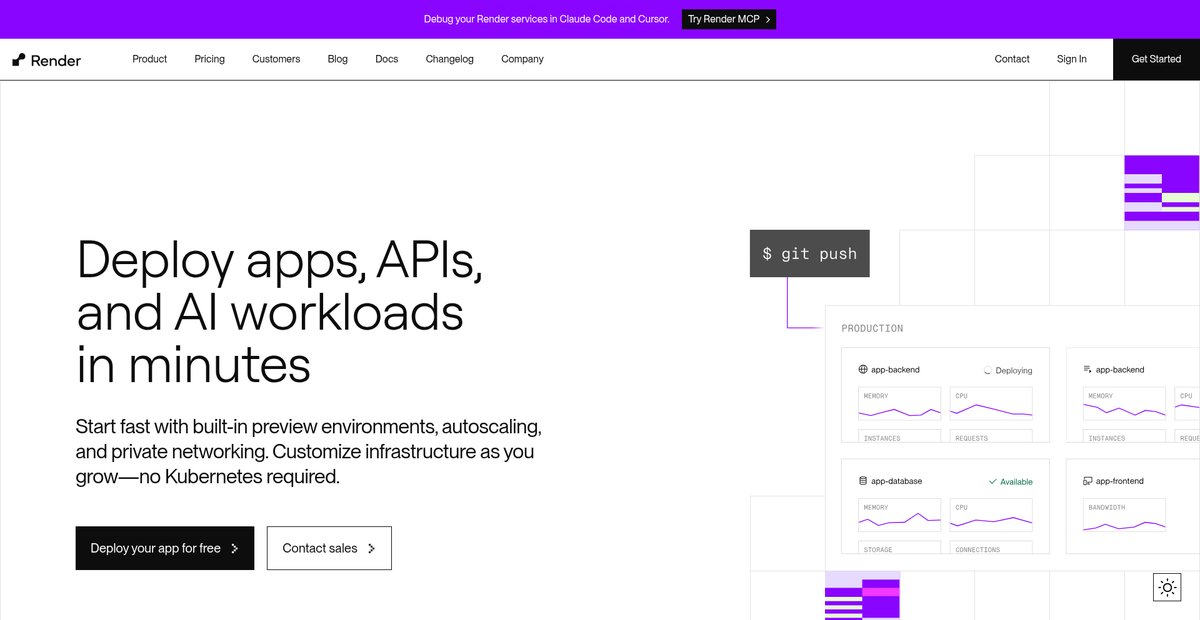This screenshot has width=1200, height=620.
Task: Click the Contact link in header
Action: (1012, 59)
